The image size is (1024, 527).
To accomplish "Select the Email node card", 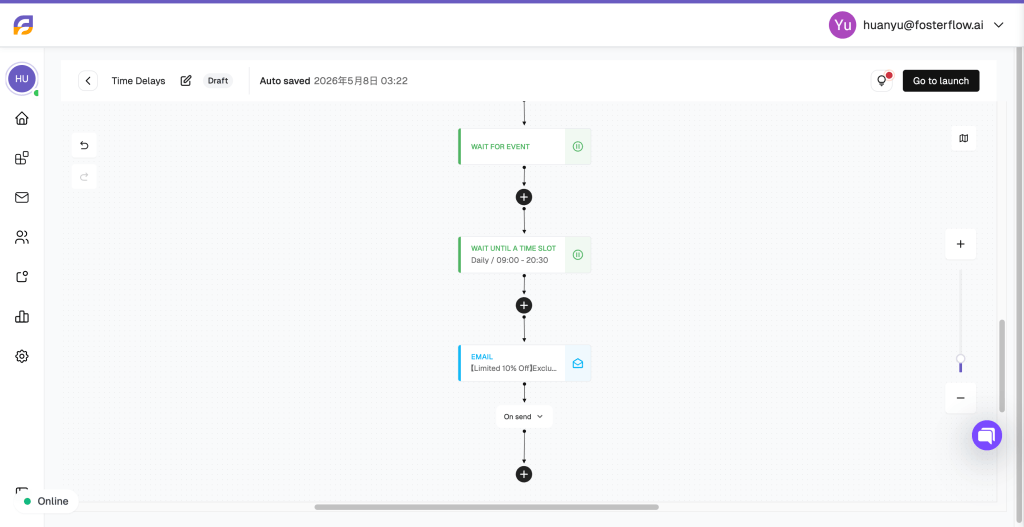I will coord(524,363).
